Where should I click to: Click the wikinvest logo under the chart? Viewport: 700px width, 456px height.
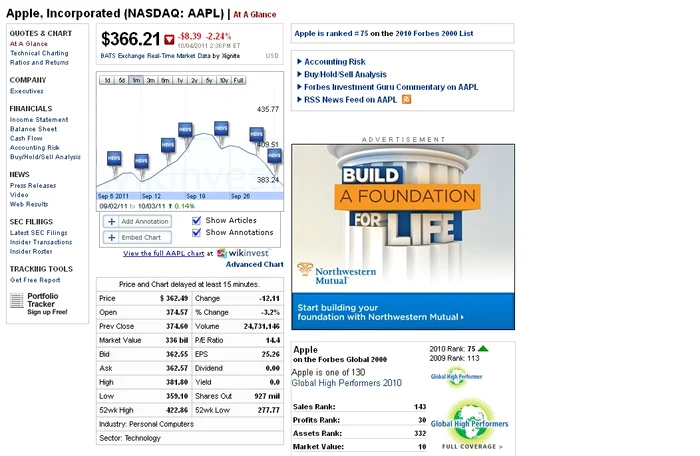pos(243,253)
